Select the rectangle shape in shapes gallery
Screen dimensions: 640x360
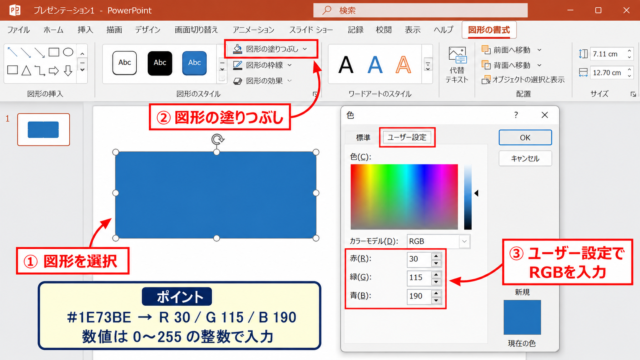click(x=54, y=52)
